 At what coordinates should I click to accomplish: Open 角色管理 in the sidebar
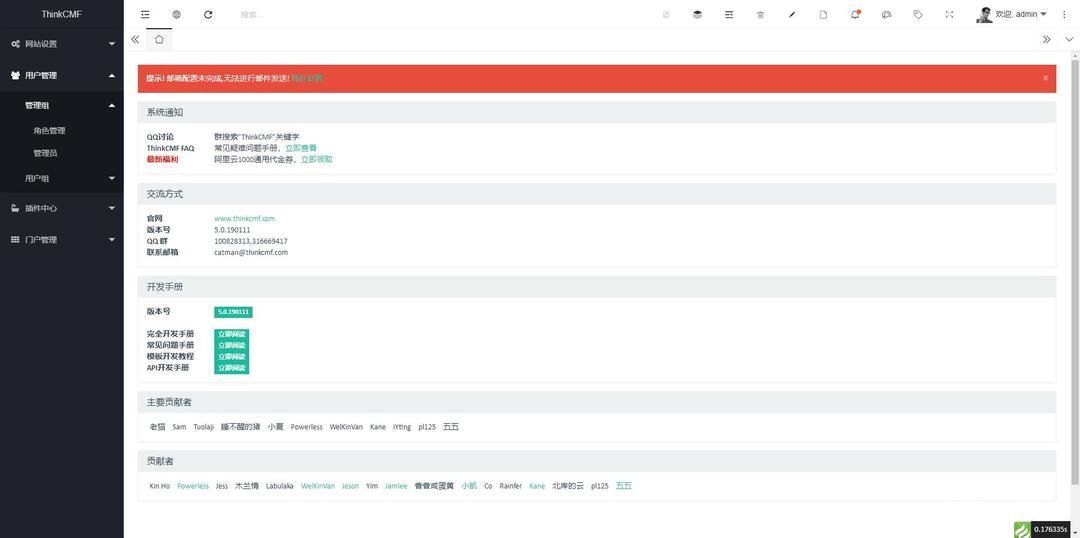49,130
